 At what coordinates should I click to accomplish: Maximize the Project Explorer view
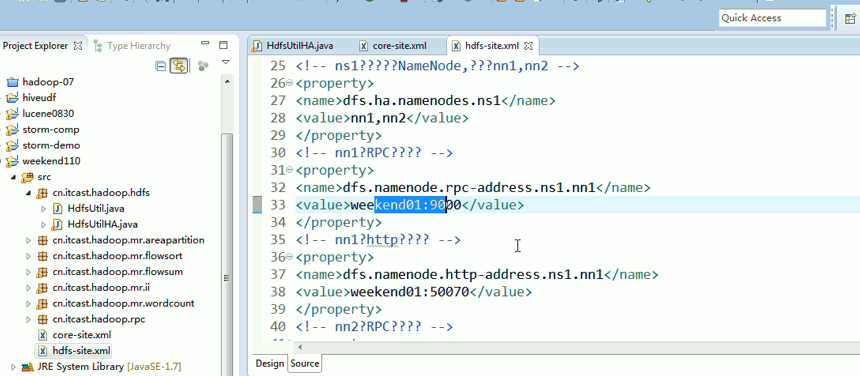click(223, 45)
